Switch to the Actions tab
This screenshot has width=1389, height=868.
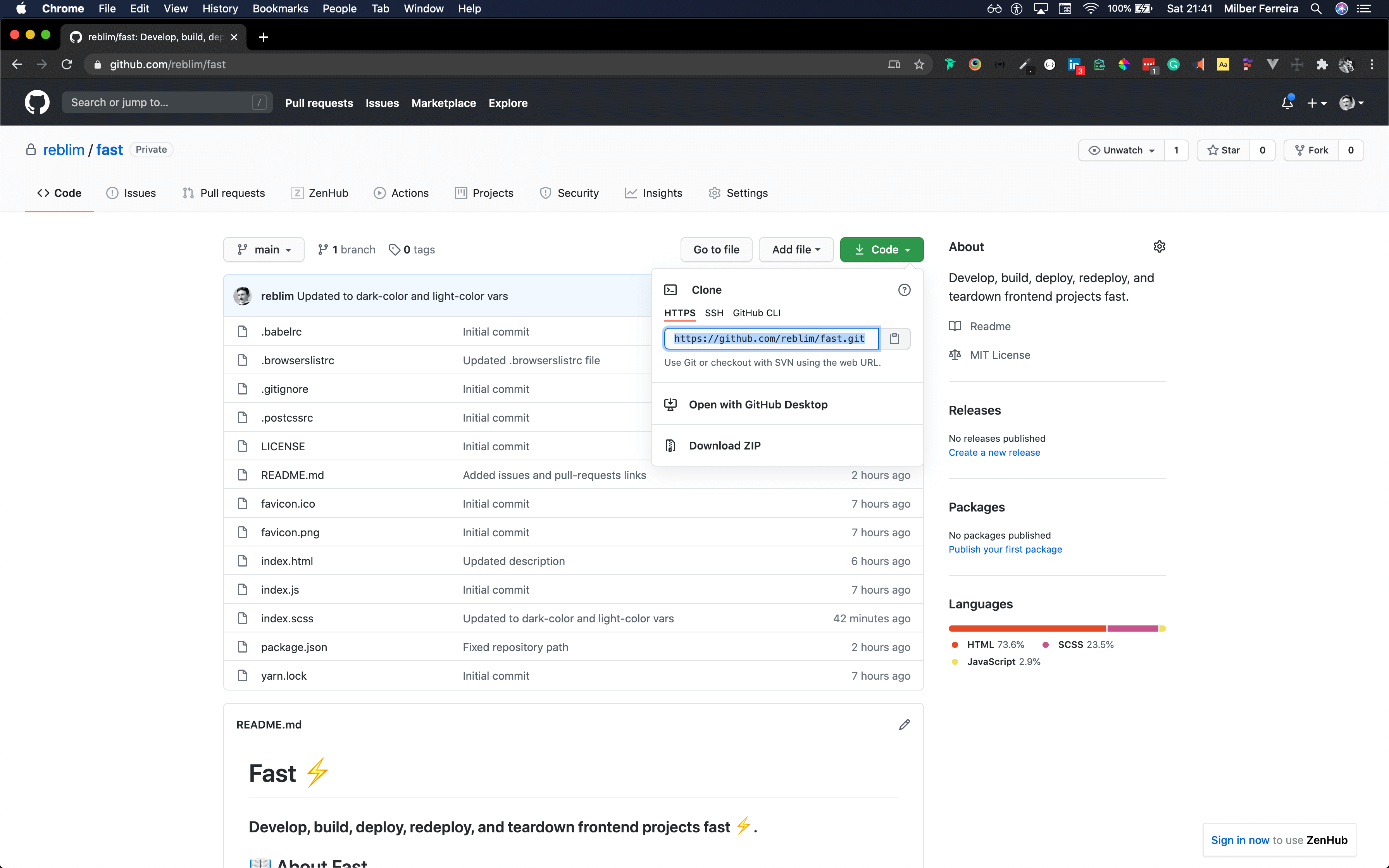401,193
